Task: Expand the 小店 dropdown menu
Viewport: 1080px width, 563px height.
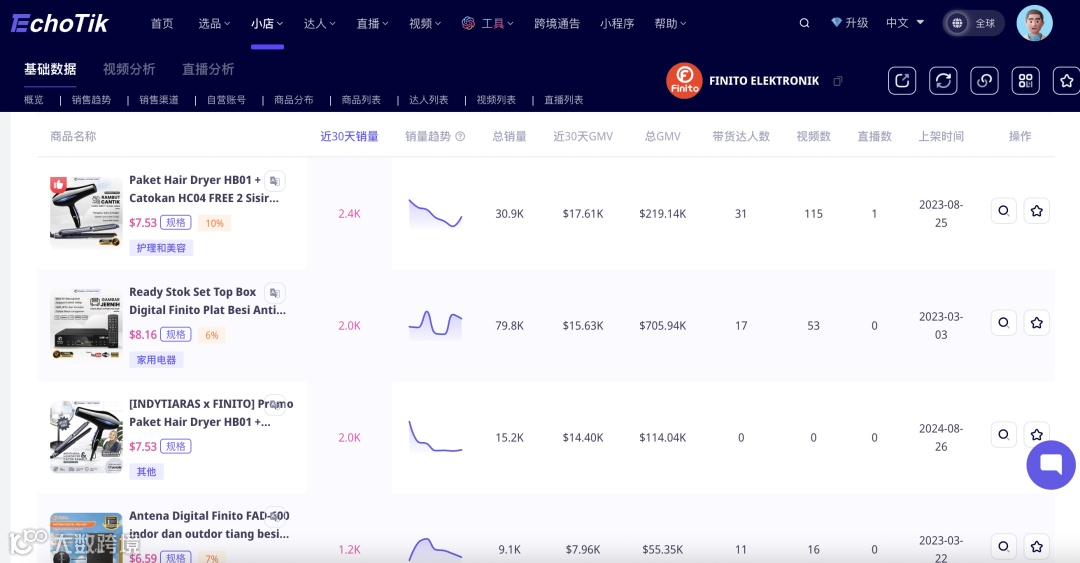Action: (x=267, y=23)
